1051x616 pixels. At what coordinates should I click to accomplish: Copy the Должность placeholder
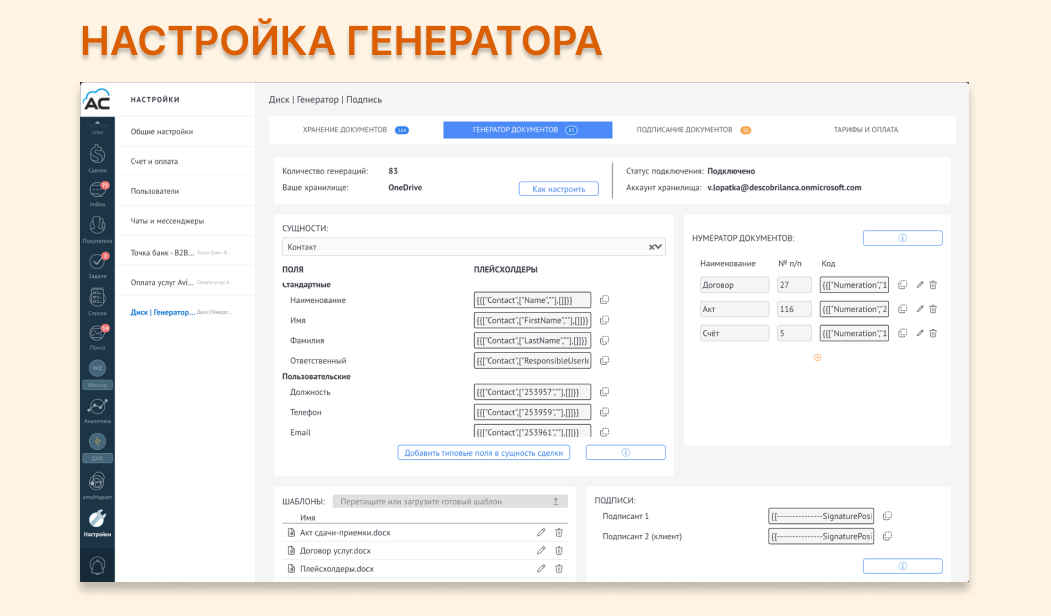click(x=604, y=392)
